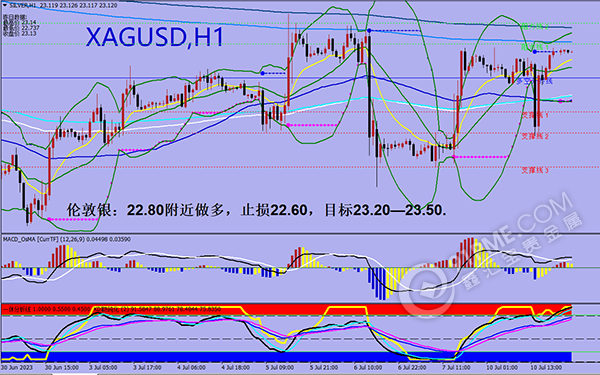Click the triangle arrow beside SILVER,H1
The width and height of the screenshot is (600, 375).
5,6
